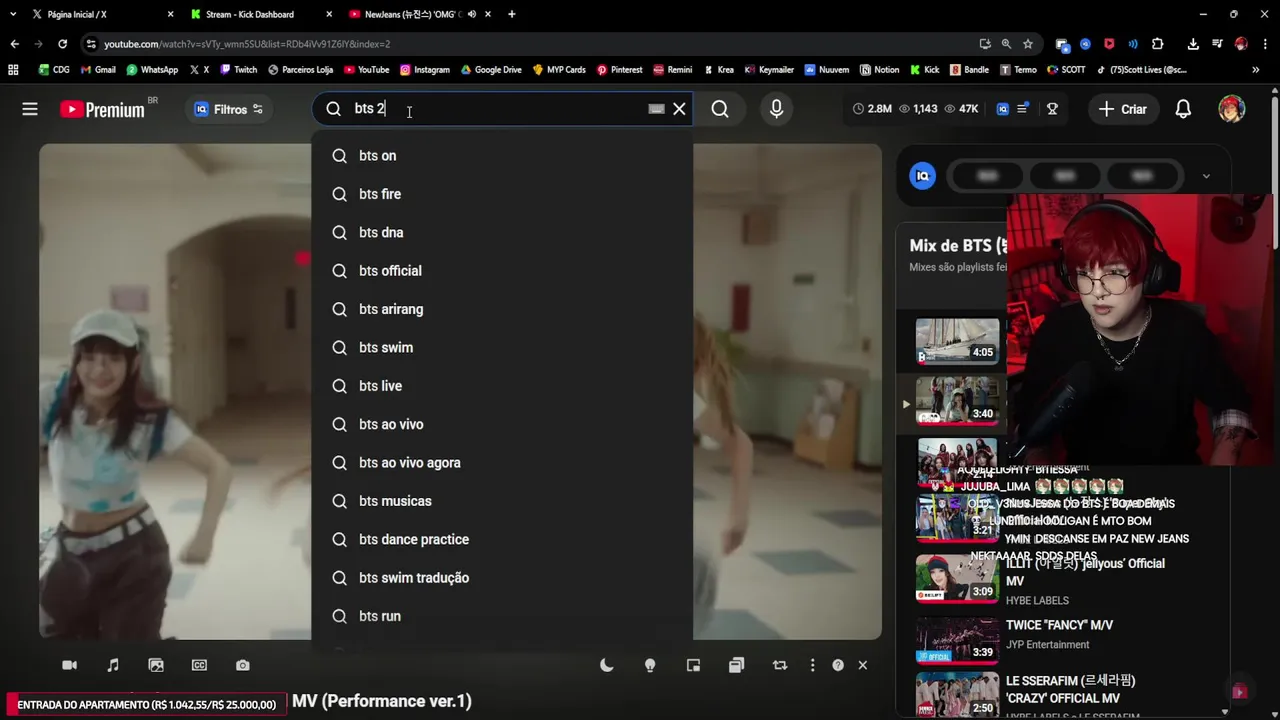Screen dimensions: 1280x720
Task: Click the music note icon under player
Action: click(113, 665)
